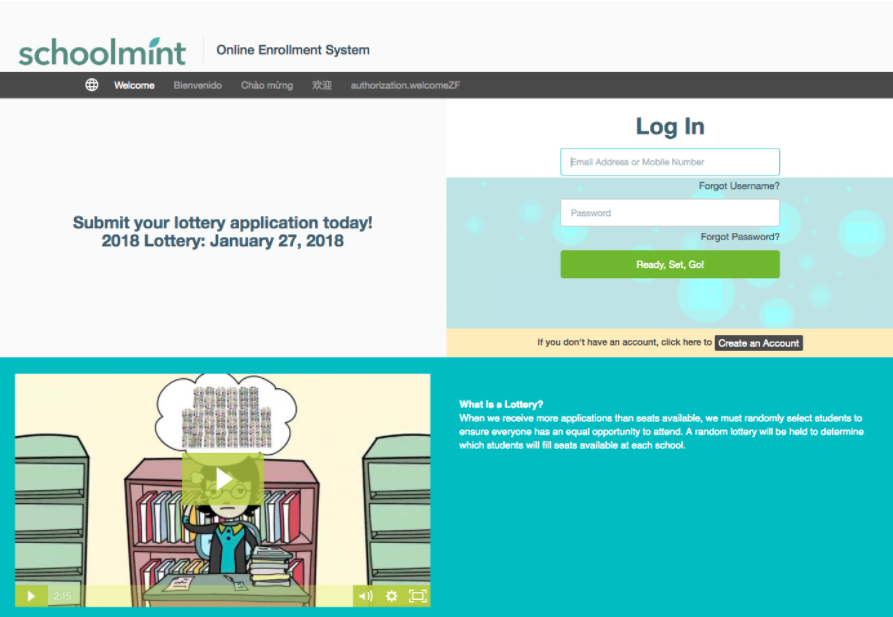Click the '2018 Lottery: January 27, 2018' text

223,241
